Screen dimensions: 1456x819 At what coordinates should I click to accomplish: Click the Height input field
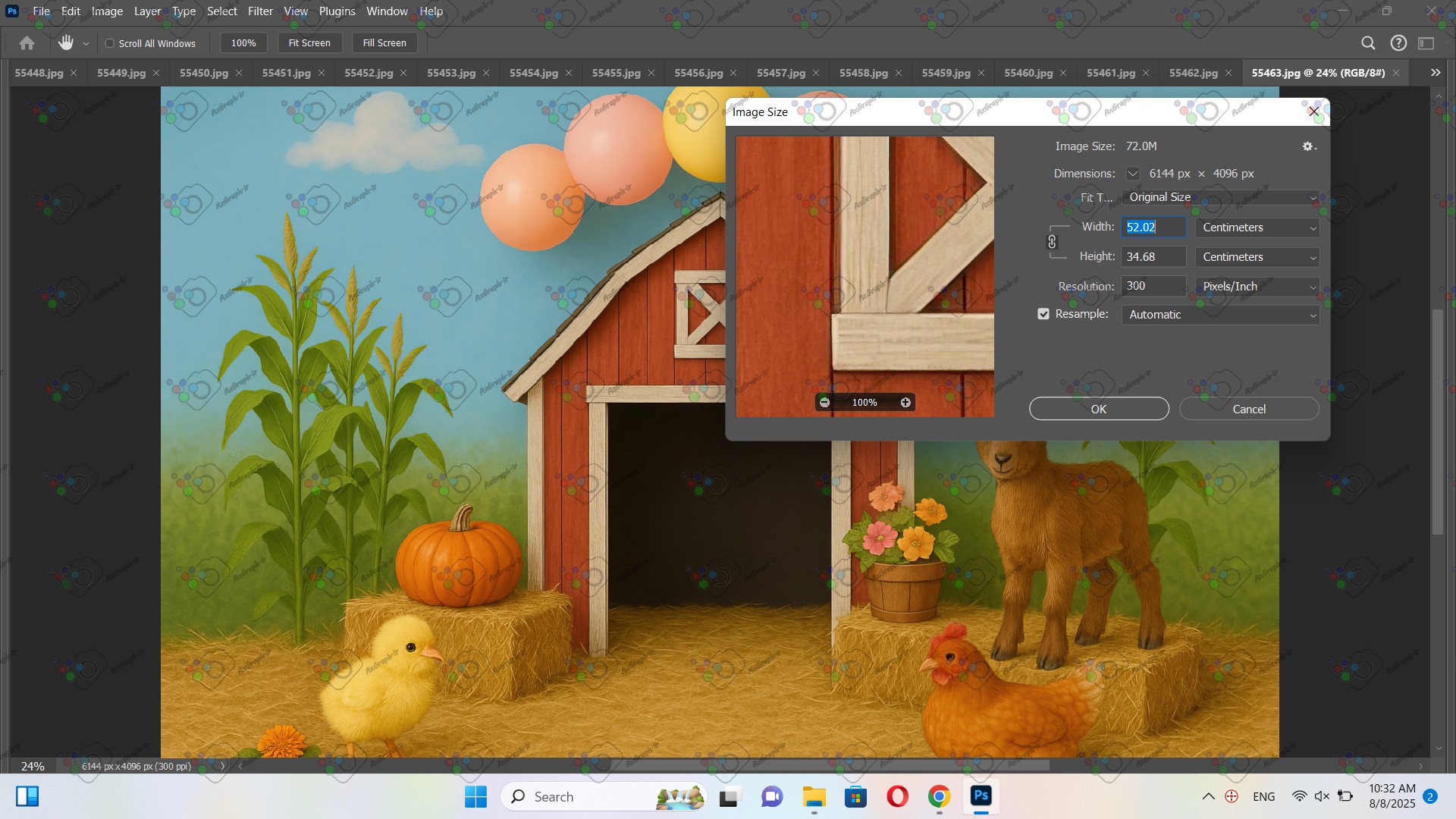coord(1153,257)
